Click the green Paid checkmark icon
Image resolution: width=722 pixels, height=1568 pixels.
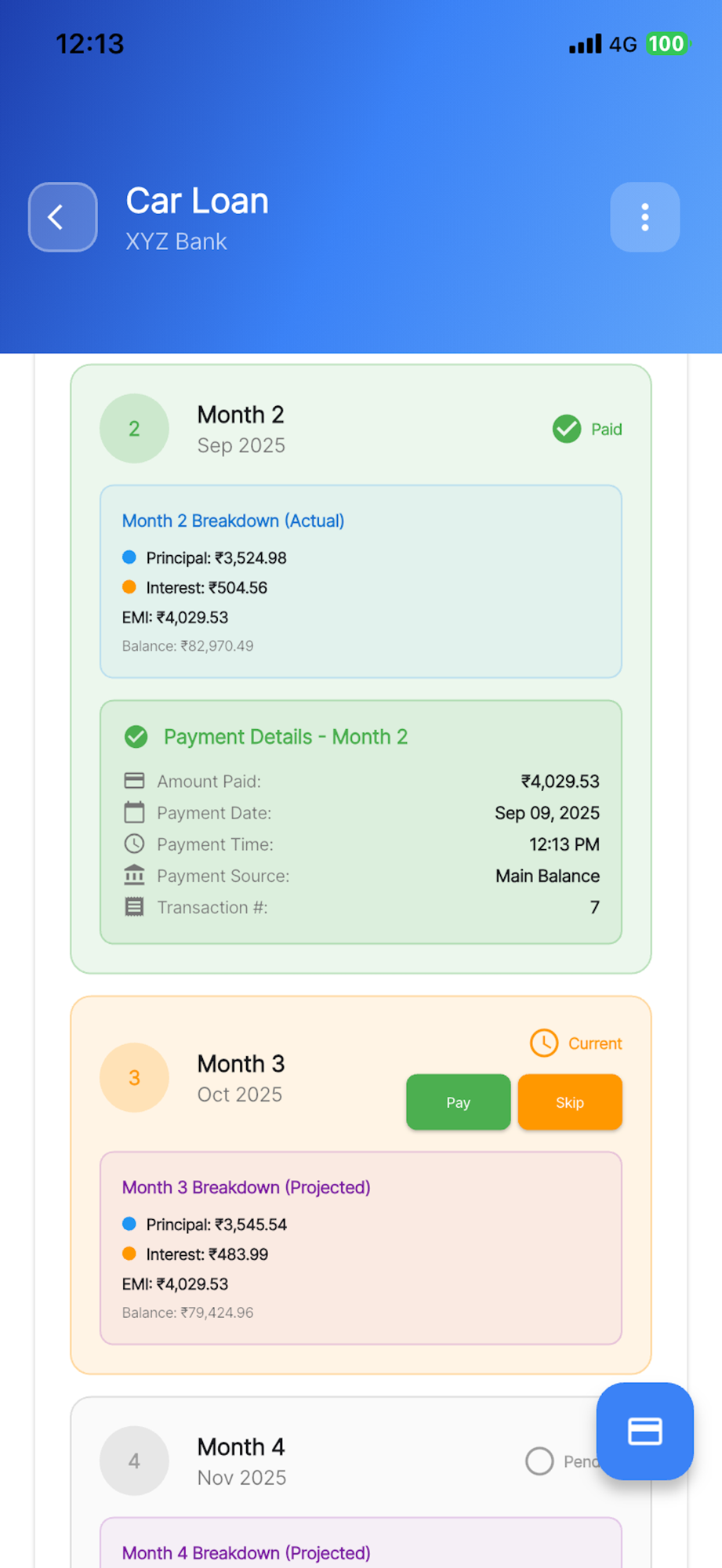[567, 429]
